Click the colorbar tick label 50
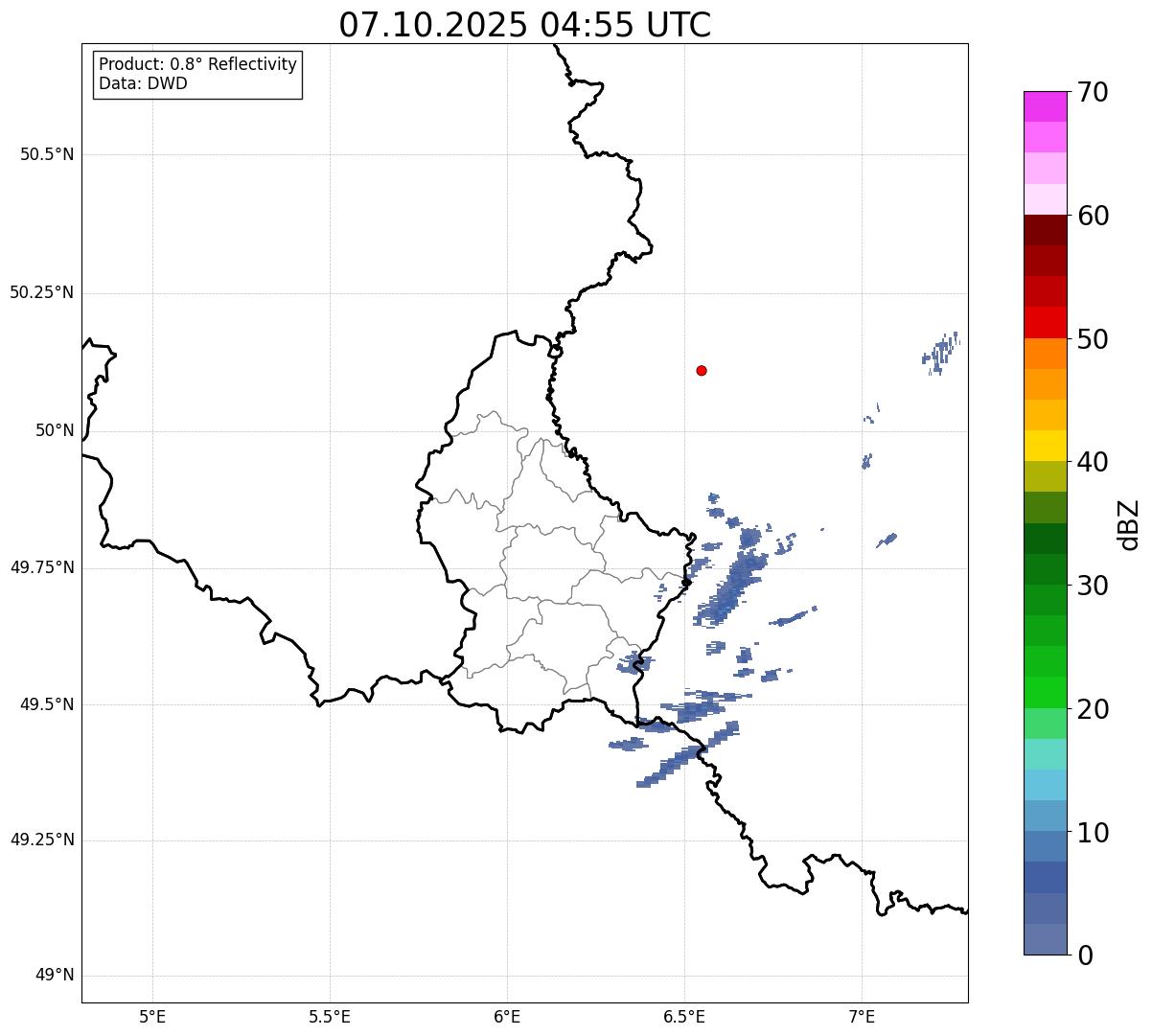This screenshot has height=1036, width=1152. pos(1092,339)
